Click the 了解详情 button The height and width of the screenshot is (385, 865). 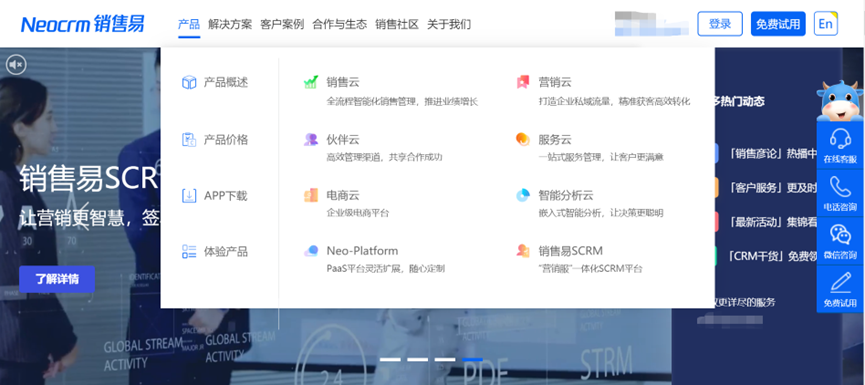coord(57,279)
